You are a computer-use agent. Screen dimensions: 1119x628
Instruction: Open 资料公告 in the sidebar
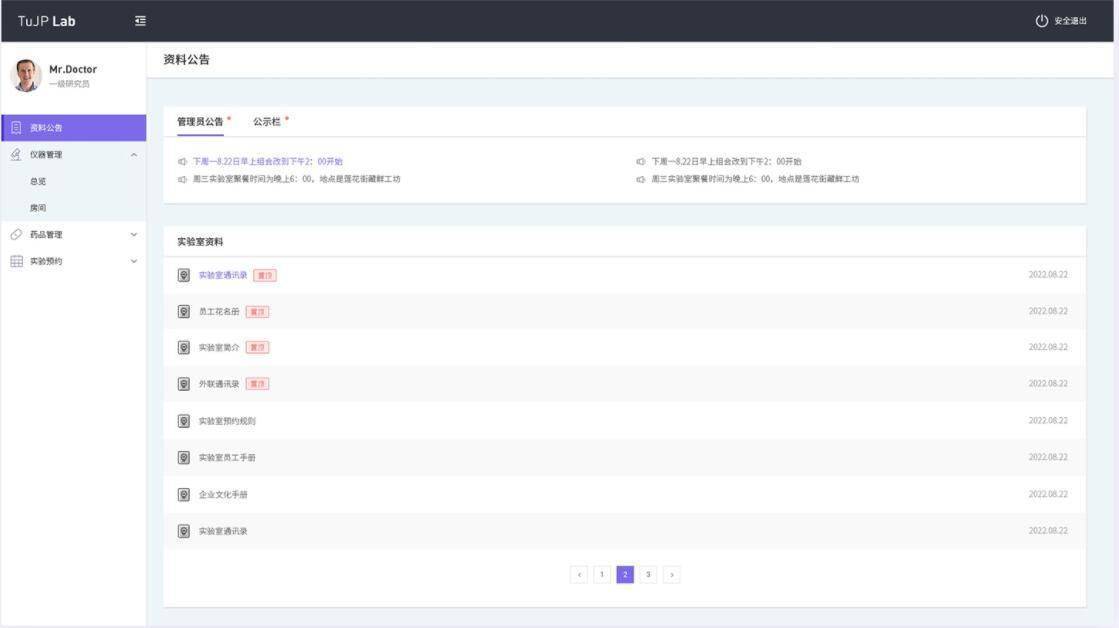[x=46, y=128]
